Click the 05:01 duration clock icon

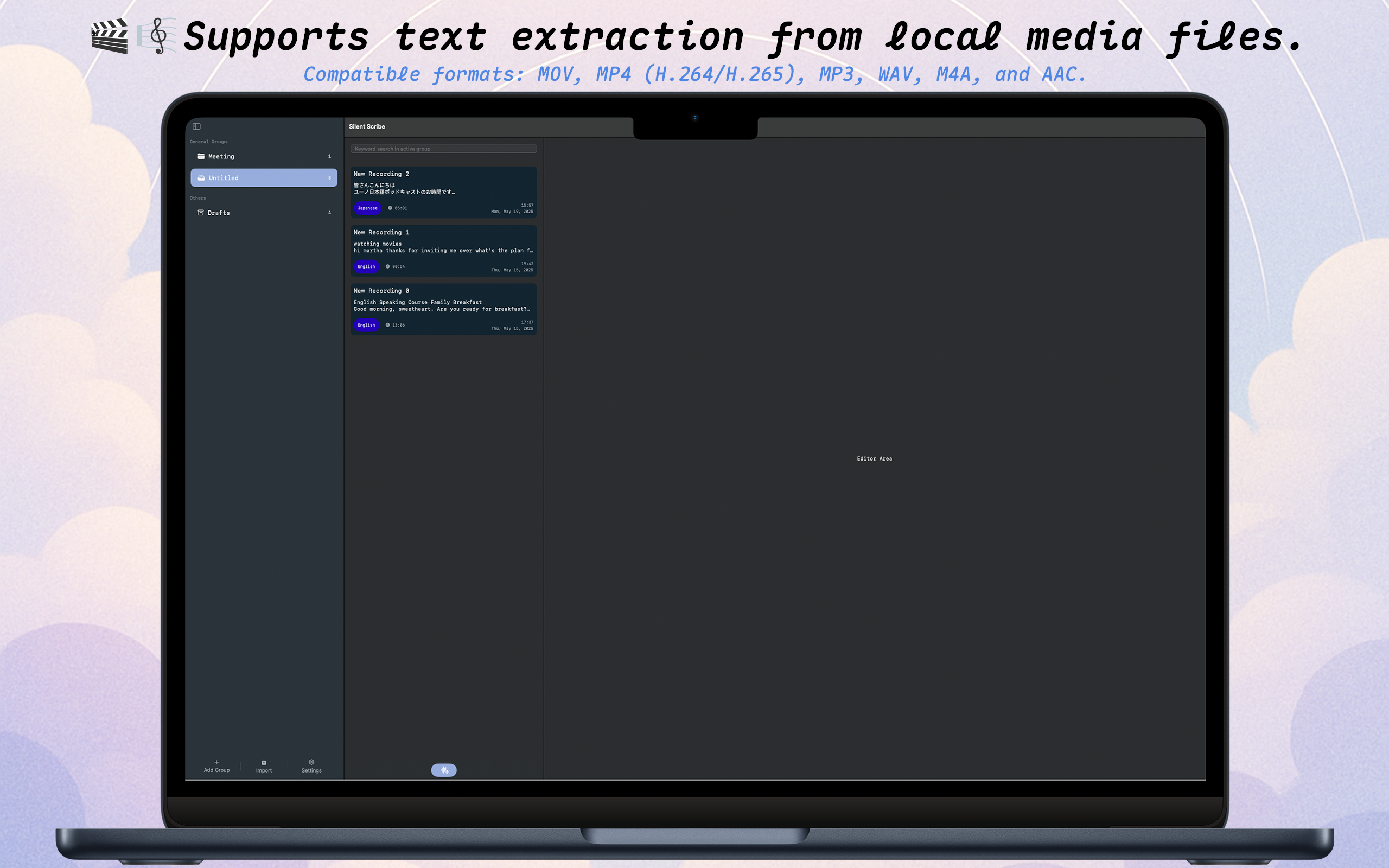(x=390, y=208)
